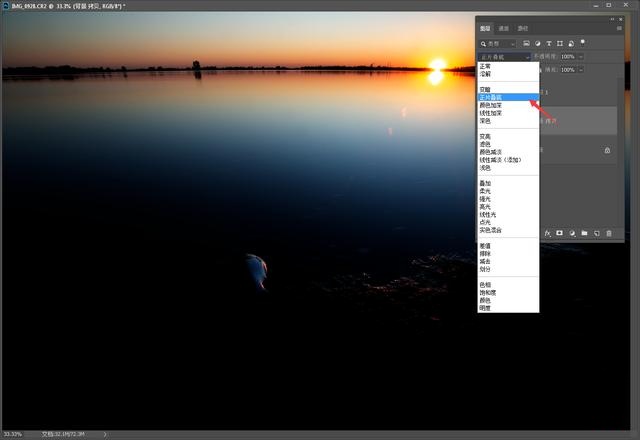Click the IMG CR2 document title text
This screenshot has width=640, height=440.
68,6
